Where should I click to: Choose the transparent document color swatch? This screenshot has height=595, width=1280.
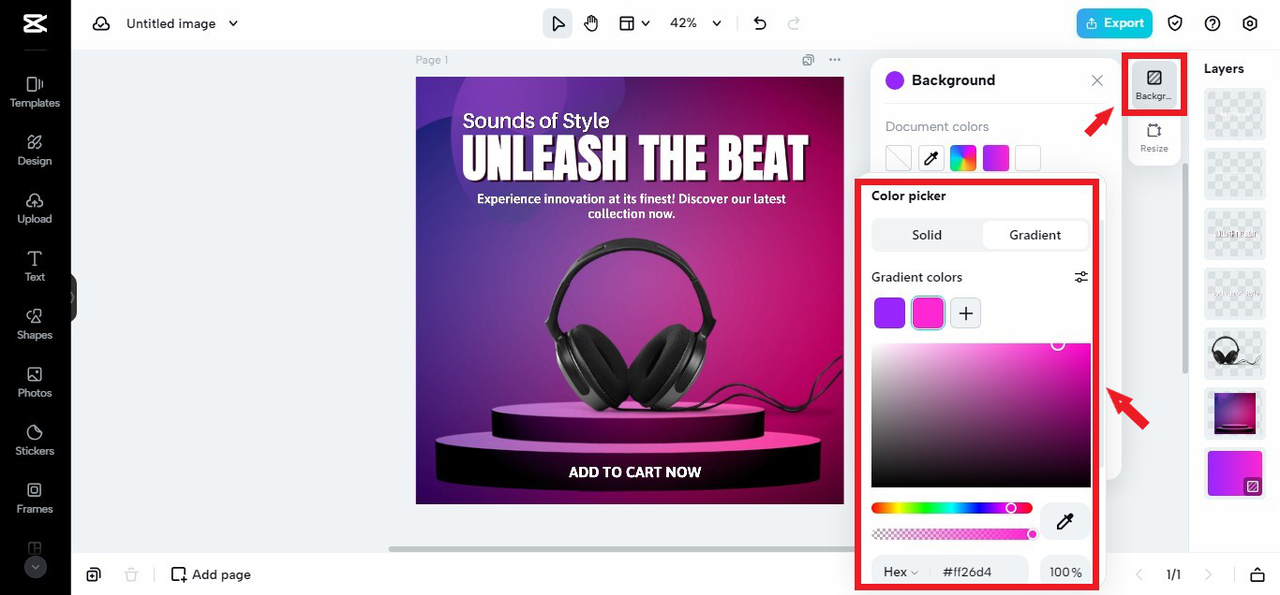[x=899, y=158]
